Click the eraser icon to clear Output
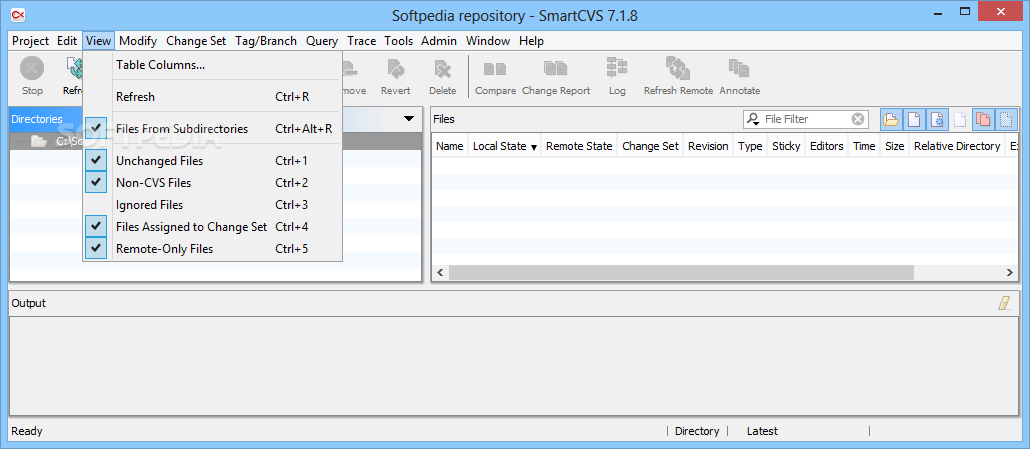1030x449 pixels. coord(1005,303)
